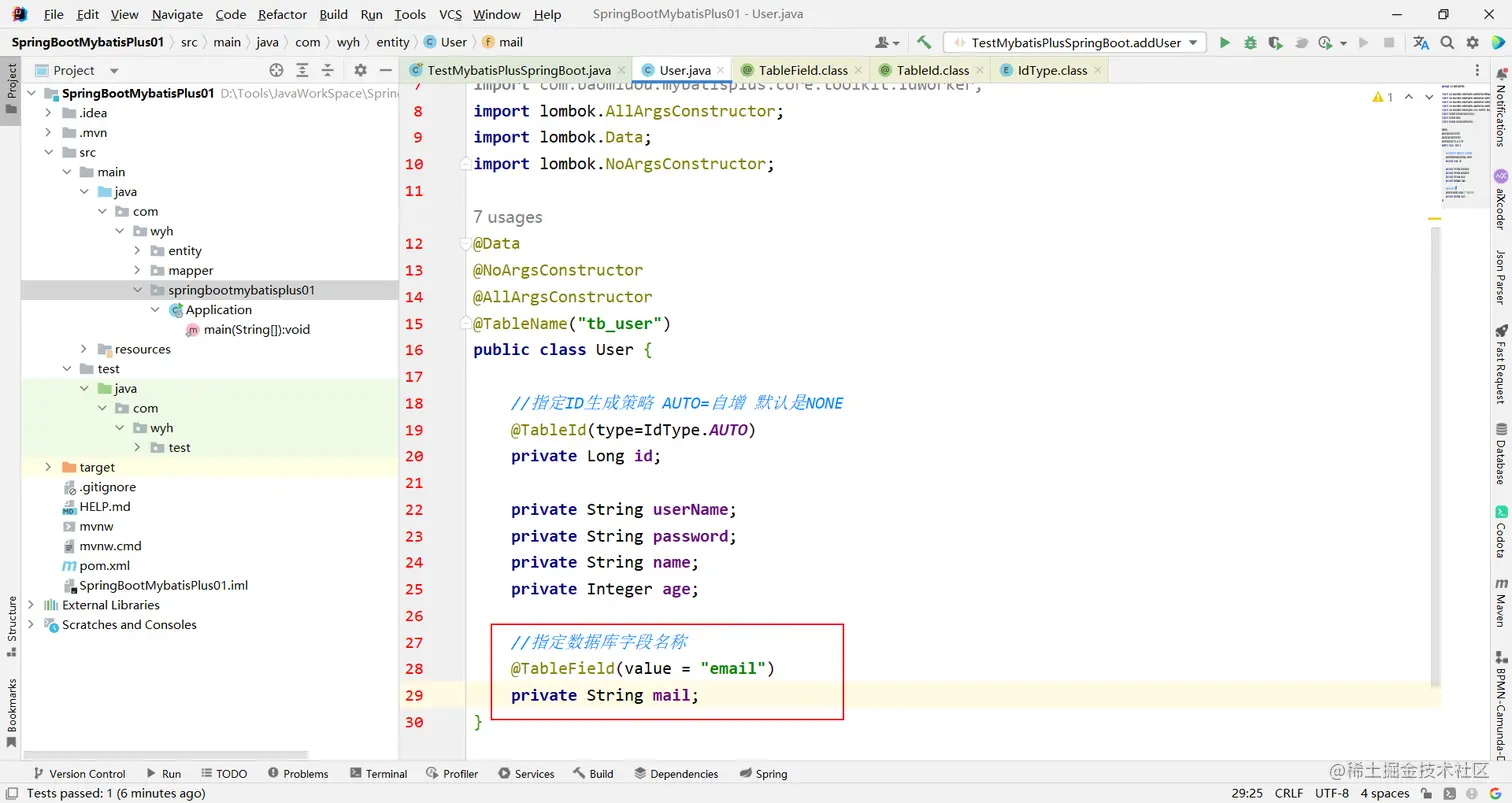Open the Services tool window

[x=526, y=773]
